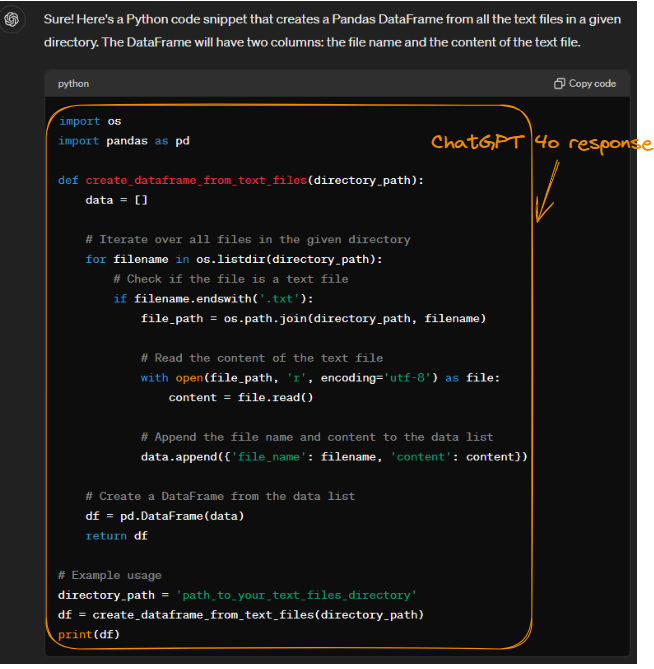
Task: Click the '# Example usage' comment
Action: click(110, 575)
